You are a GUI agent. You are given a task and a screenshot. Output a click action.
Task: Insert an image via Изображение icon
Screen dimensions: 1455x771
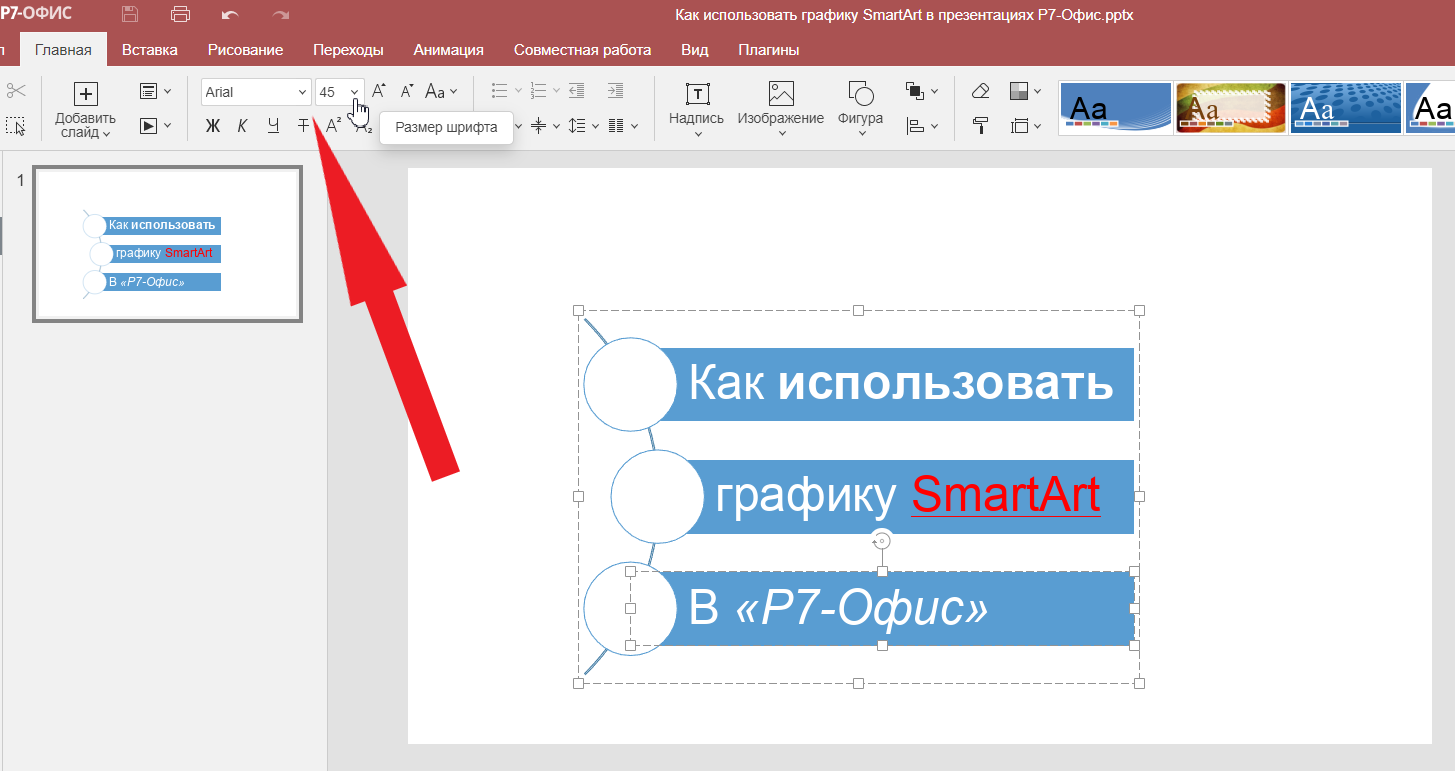[x=781, y=94]
